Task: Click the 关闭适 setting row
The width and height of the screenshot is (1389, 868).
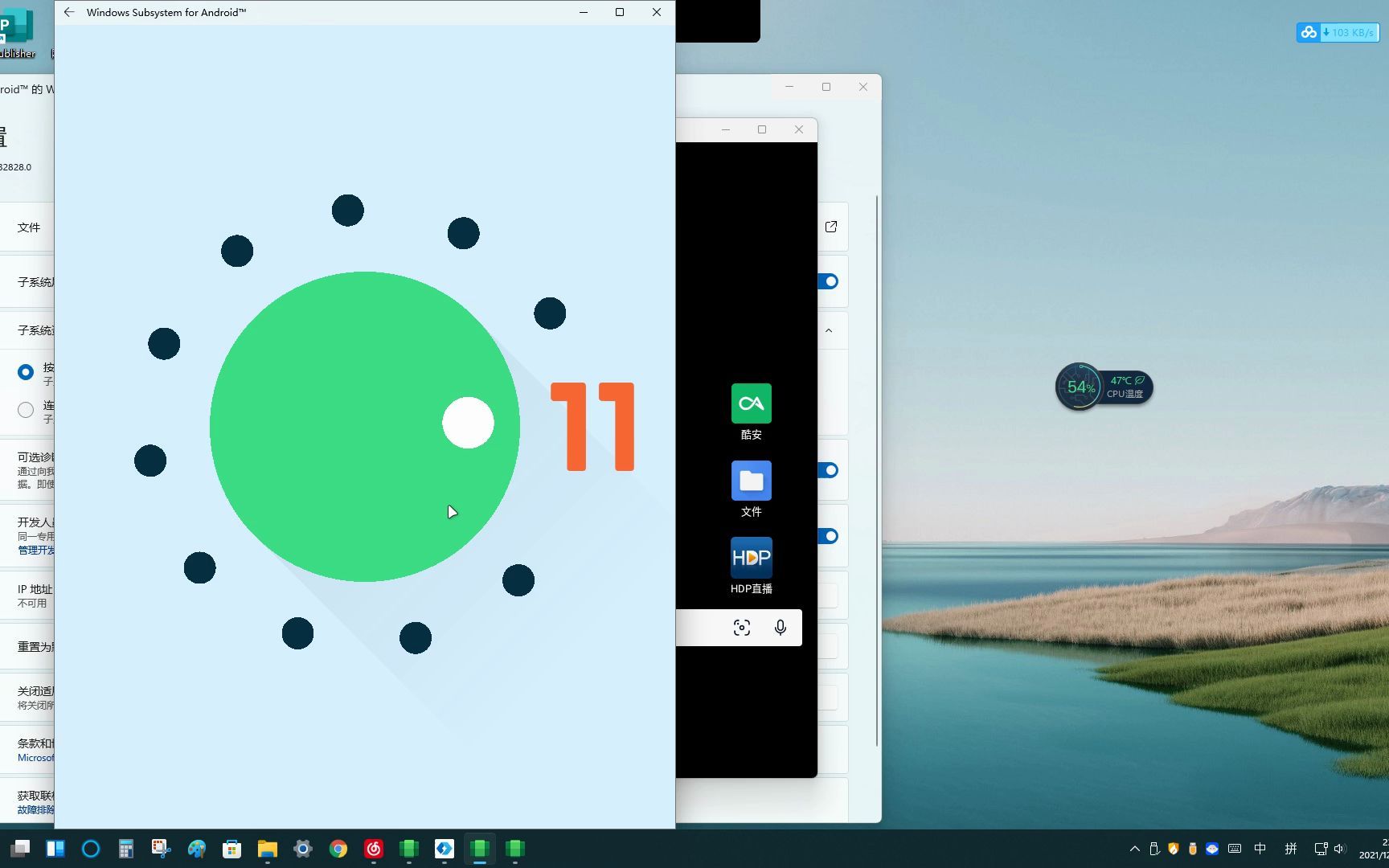Action: click(x=27, y=698)
